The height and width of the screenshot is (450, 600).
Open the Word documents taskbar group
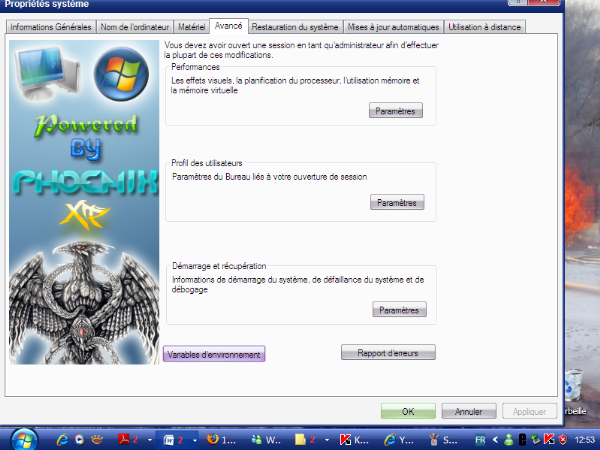174,440
